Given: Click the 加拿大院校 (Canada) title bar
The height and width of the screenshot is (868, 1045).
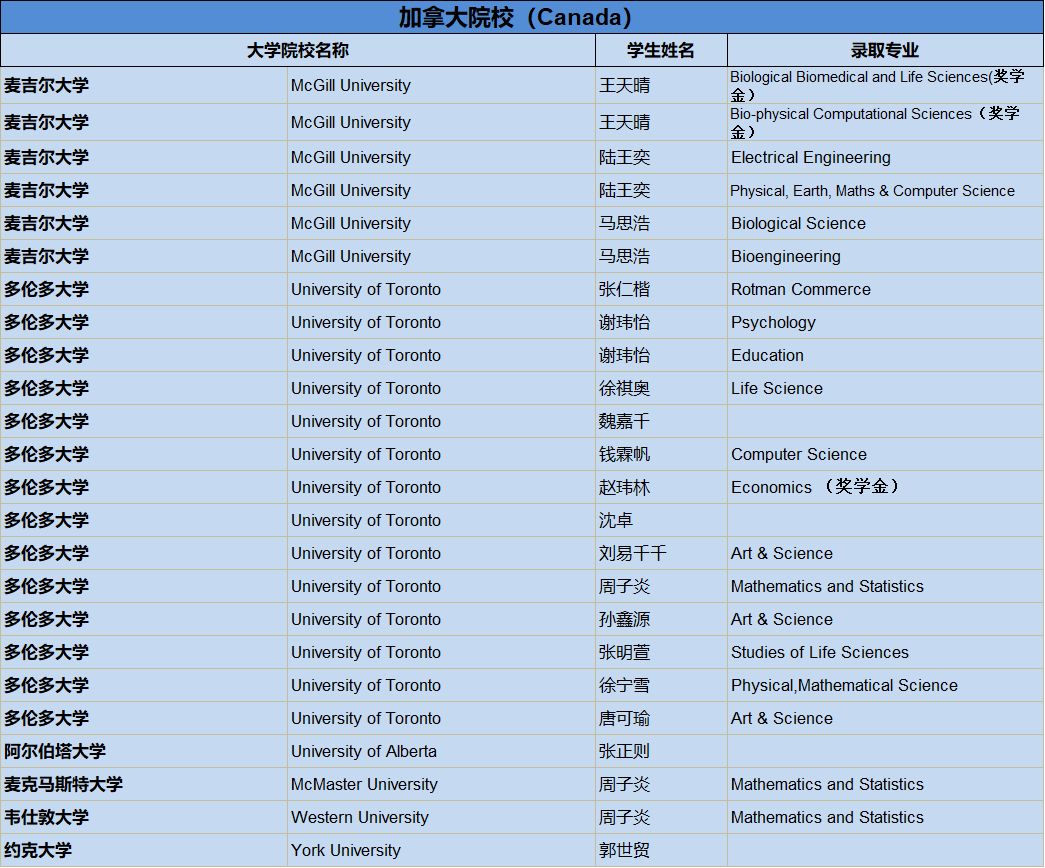Looking at the screenshot, I should [x=522, y=17].
